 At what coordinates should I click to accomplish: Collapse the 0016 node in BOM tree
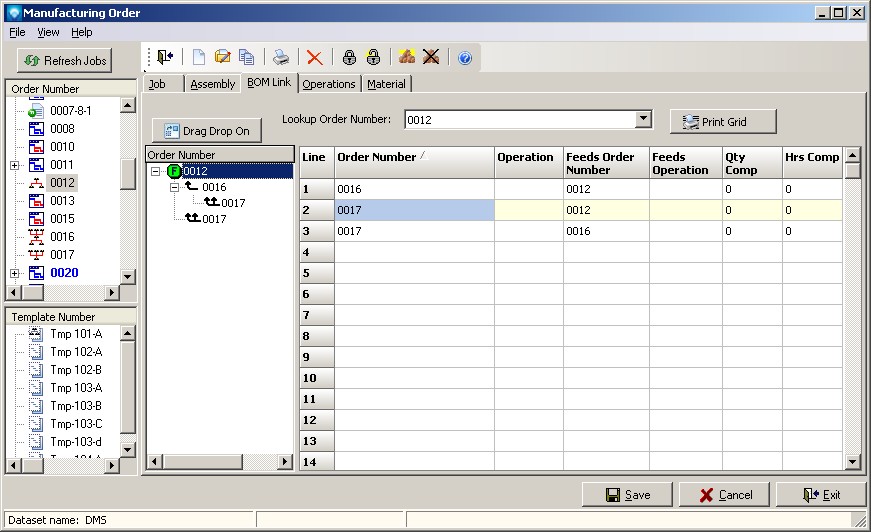click(174, 188)
